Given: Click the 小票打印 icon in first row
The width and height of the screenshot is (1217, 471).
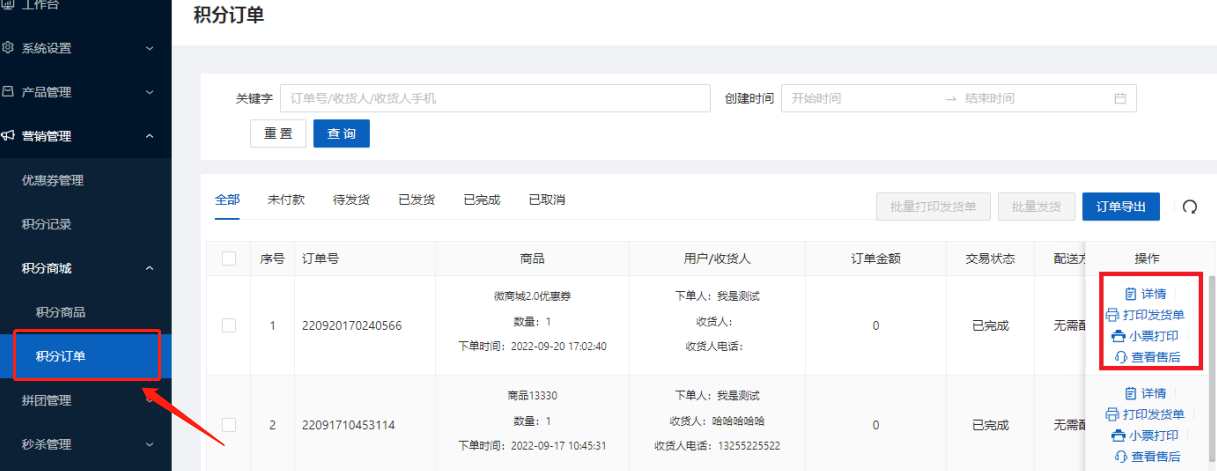Looking at the screenshot, I should (1118, 336).
